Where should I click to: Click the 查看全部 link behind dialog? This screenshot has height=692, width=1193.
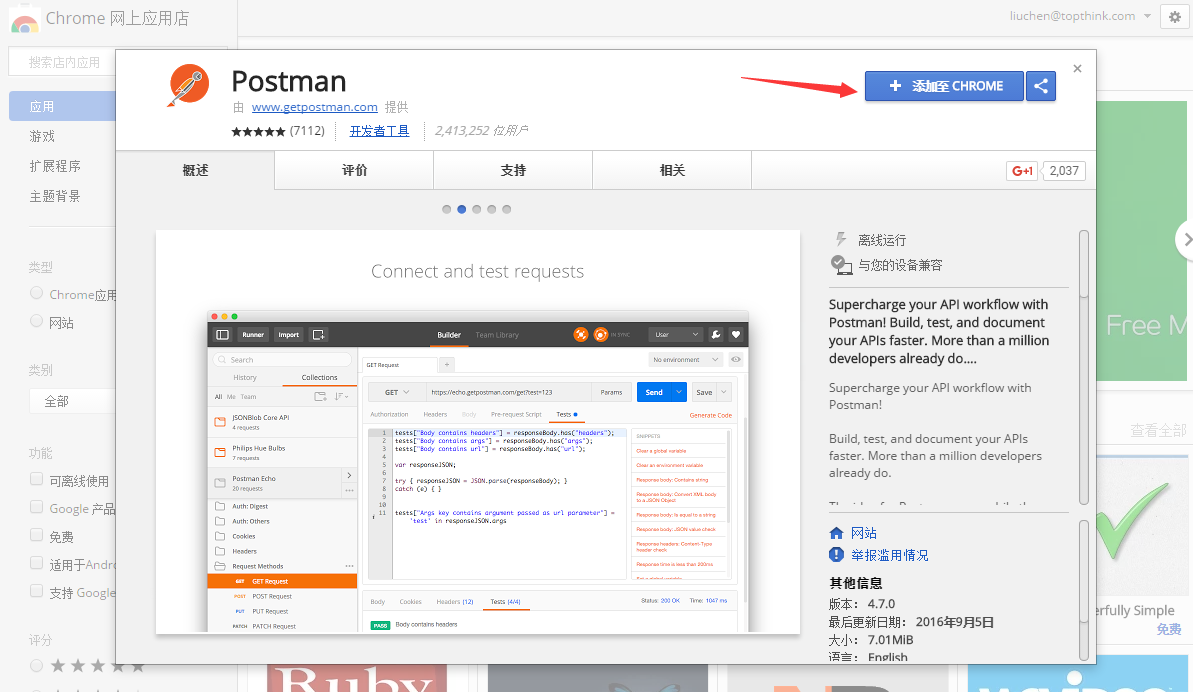[x=1158, y=430]
